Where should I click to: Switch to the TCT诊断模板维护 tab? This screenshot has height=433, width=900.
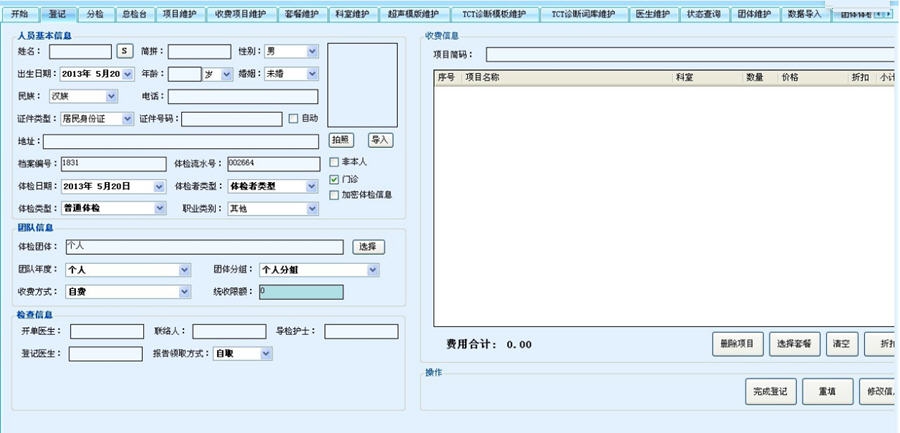point(494,14)
